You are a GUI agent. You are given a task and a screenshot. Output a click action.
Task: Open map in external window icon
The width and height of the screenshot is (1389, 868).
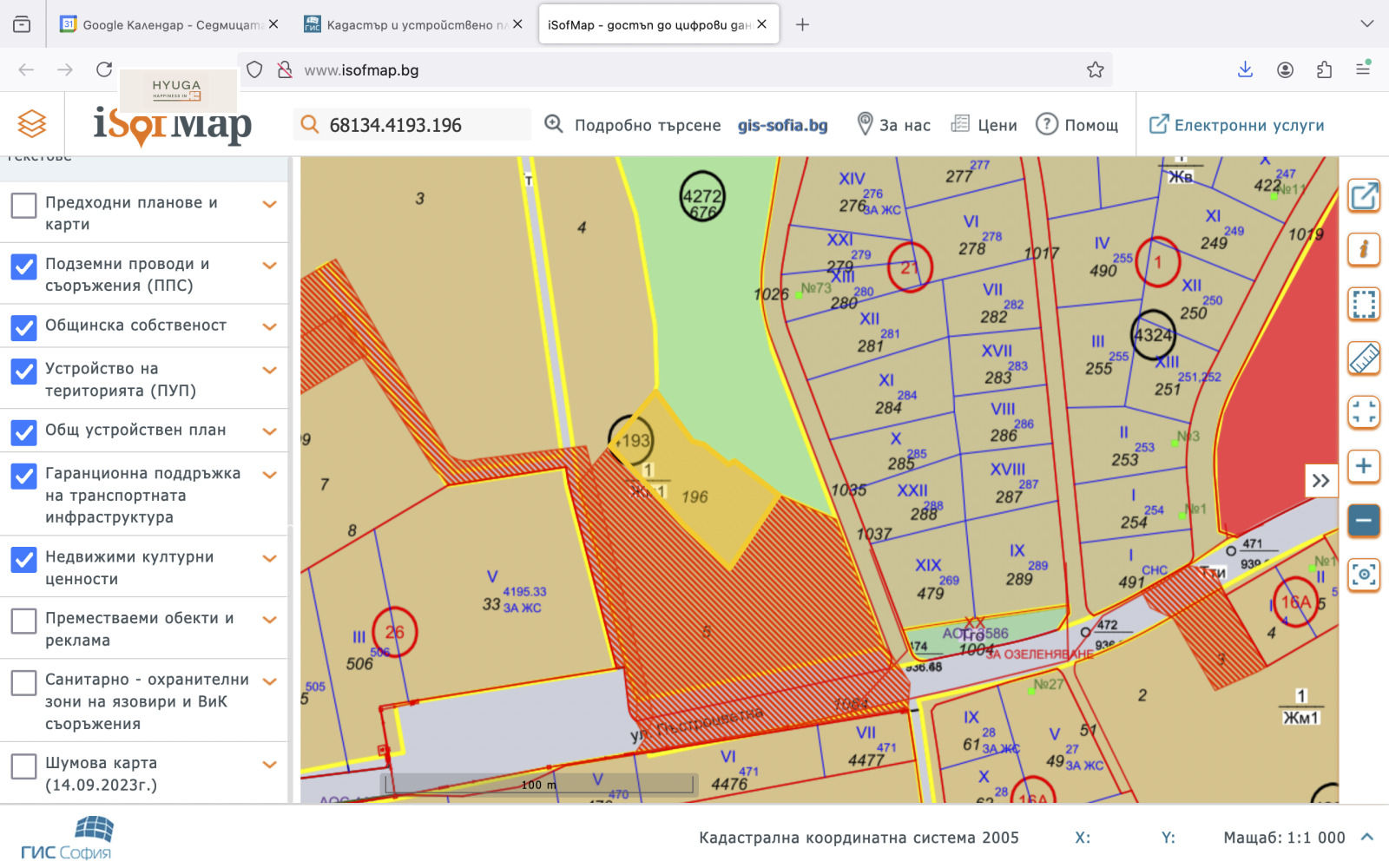point(1363,196)
